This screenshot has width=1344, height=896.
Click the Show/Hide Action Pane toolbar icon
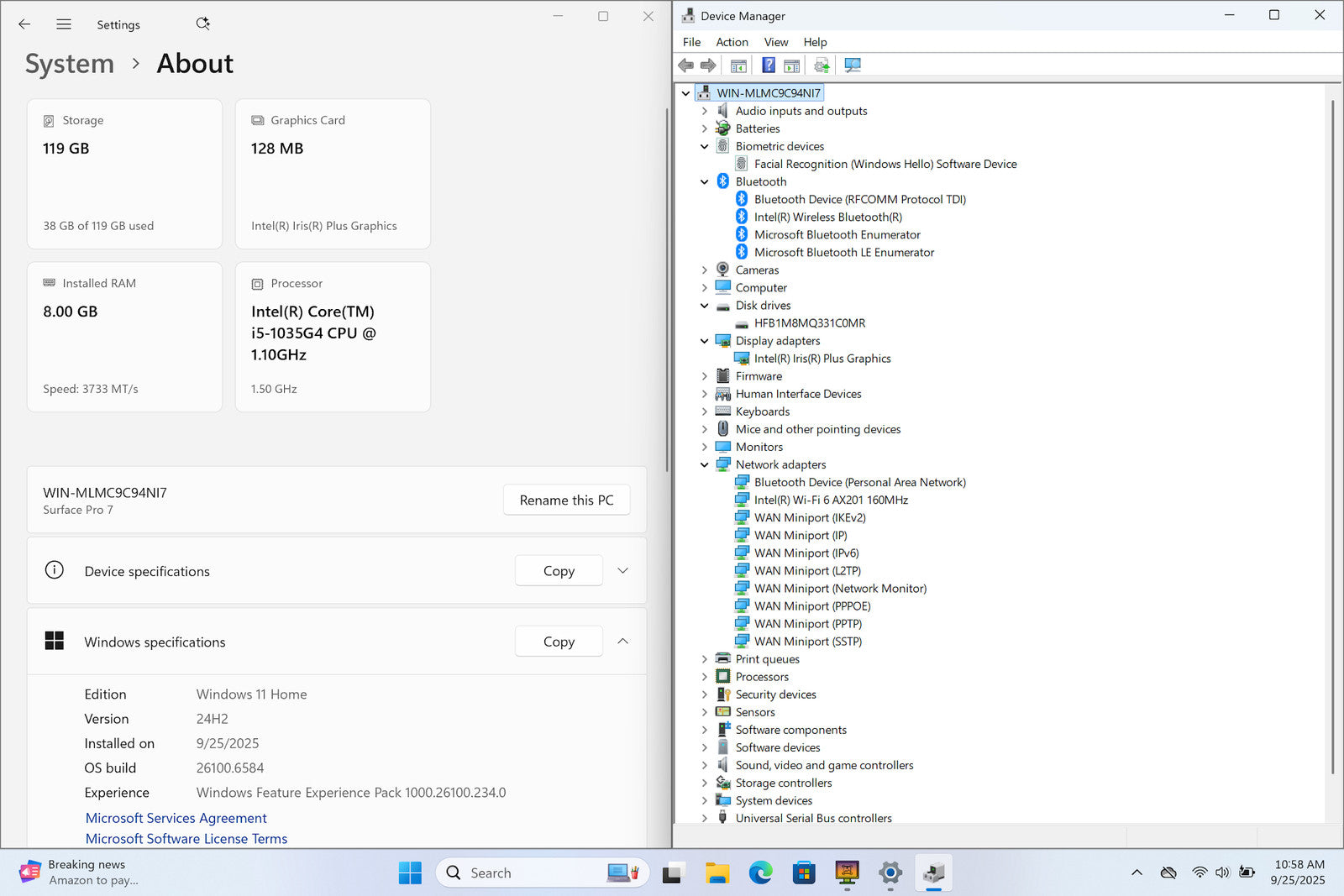(x=791, y=65)
